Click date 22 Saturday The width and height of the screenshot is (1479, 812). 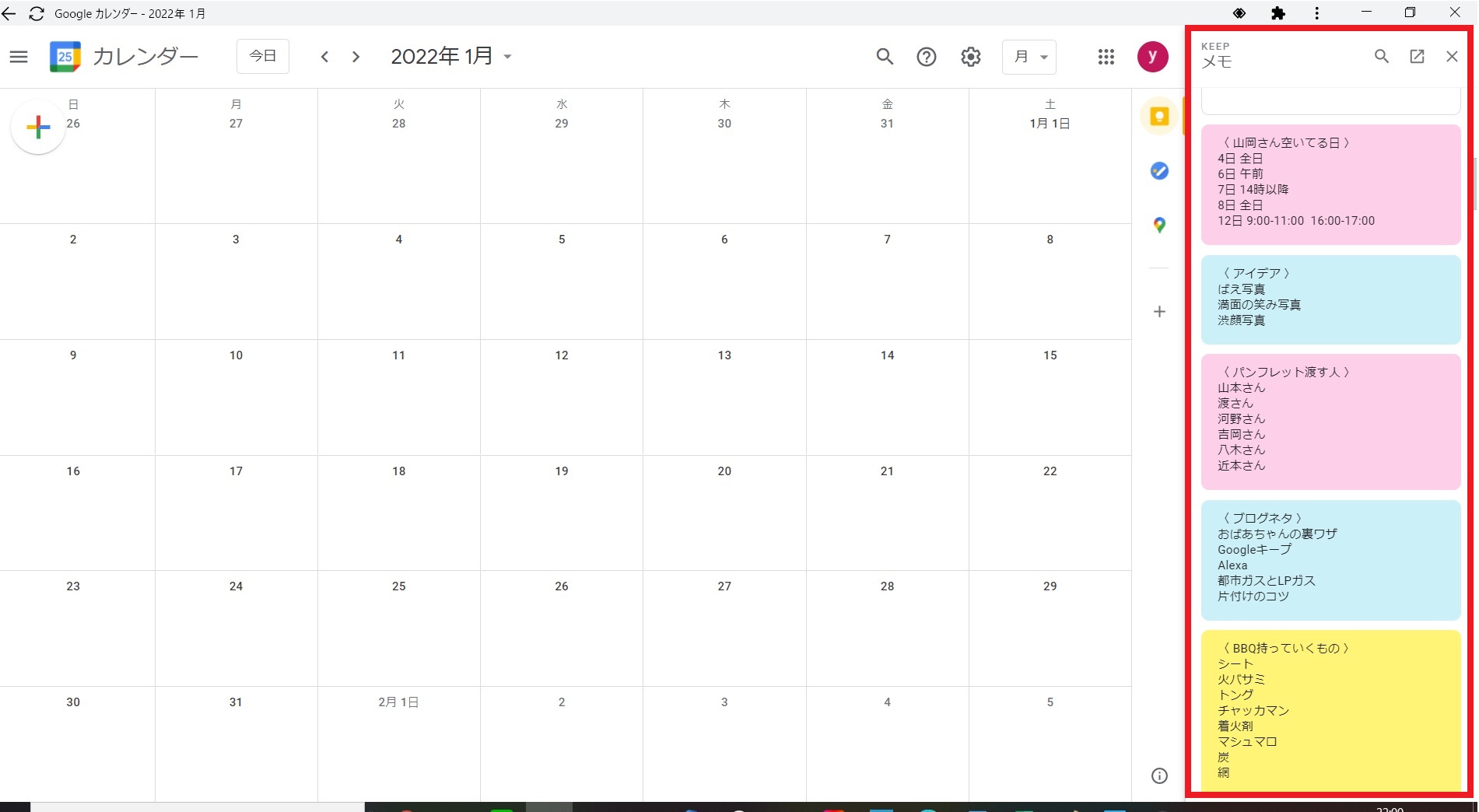pos(1050,471)
